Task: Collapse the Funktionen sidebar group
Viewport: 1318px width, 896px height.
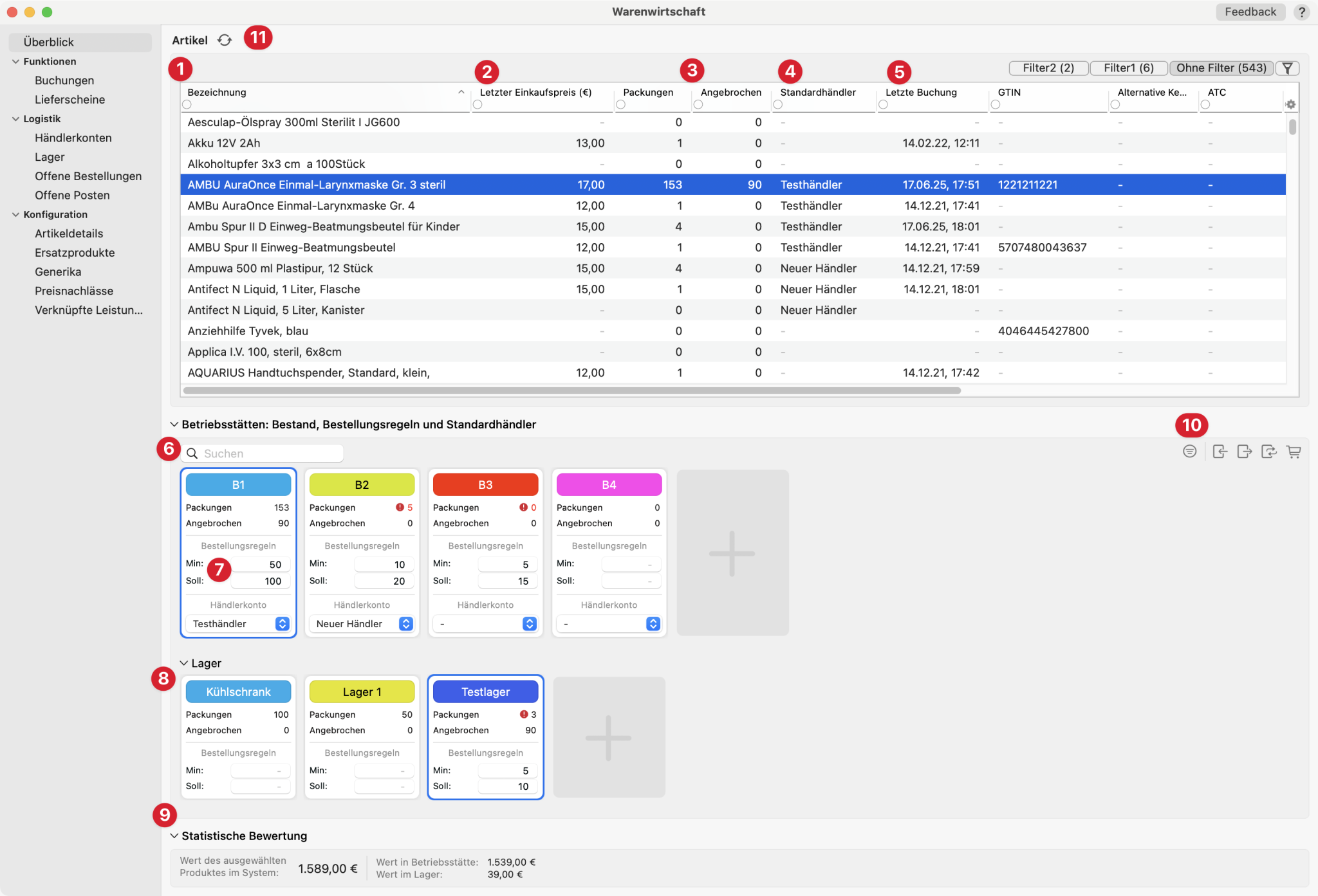Action: [x=15, y=62]
